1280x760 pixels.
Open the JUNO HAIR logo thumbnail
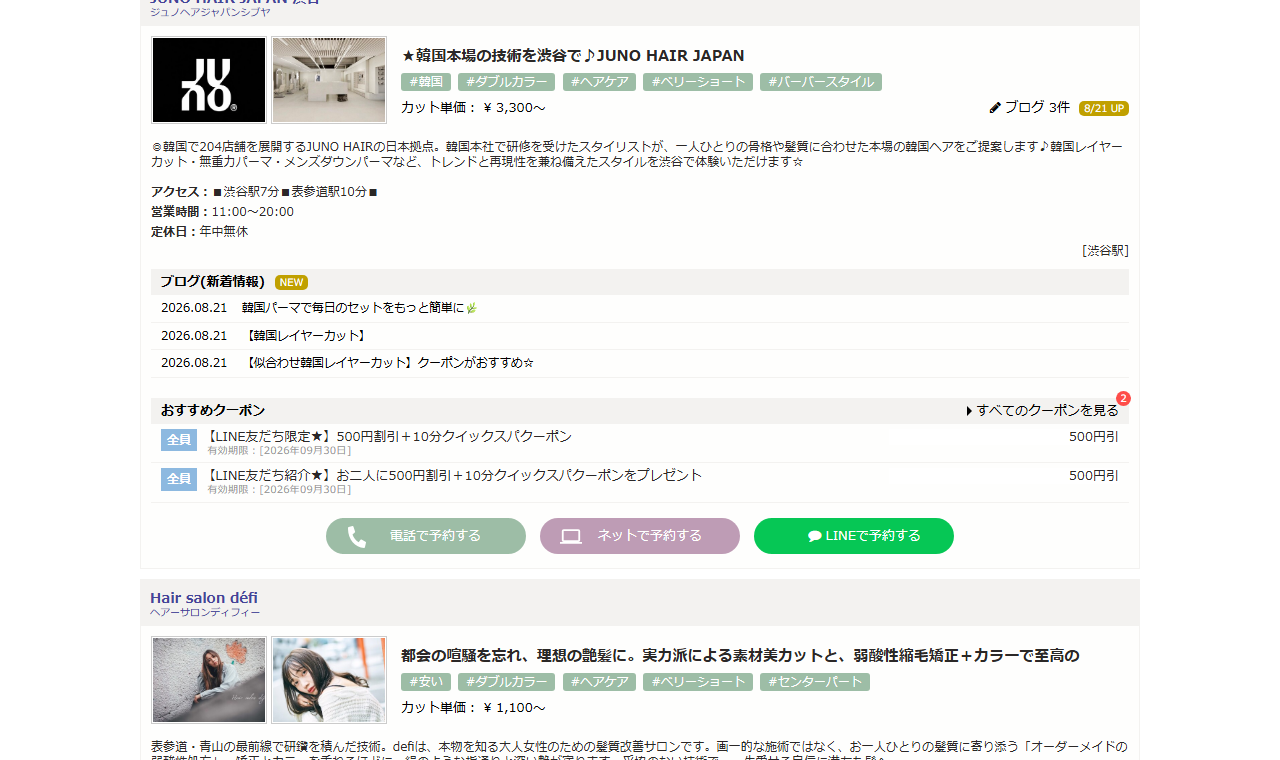(209, 80)
